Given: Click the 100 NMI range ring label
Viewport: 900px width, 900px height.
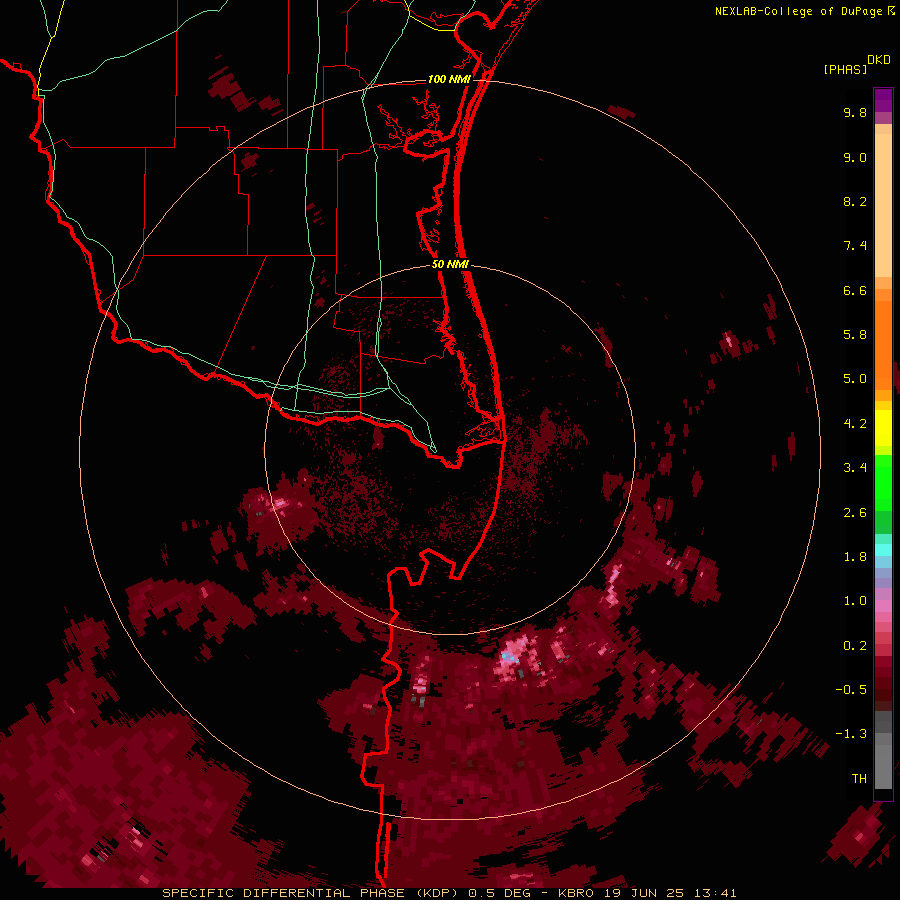Looking at the screenshot, I should tap(449, 79).
